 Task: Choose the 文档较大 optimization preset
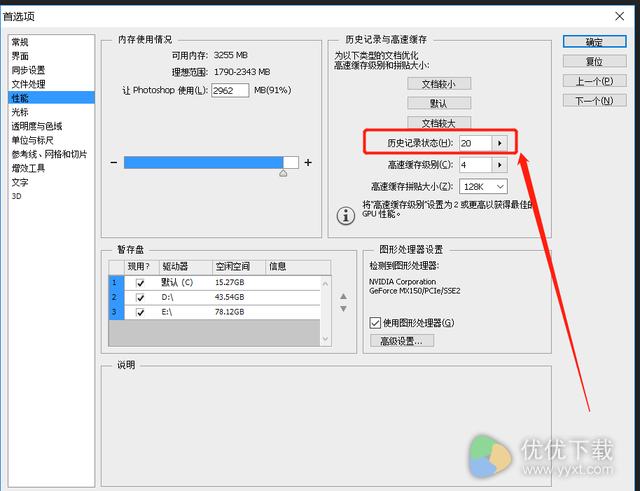[x=439, y=122]
